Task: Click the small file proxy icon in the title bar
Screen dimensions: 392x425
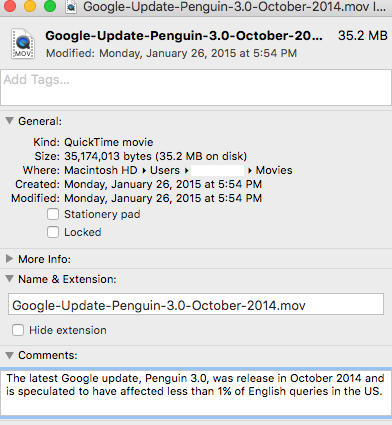Action: [71, 7]
